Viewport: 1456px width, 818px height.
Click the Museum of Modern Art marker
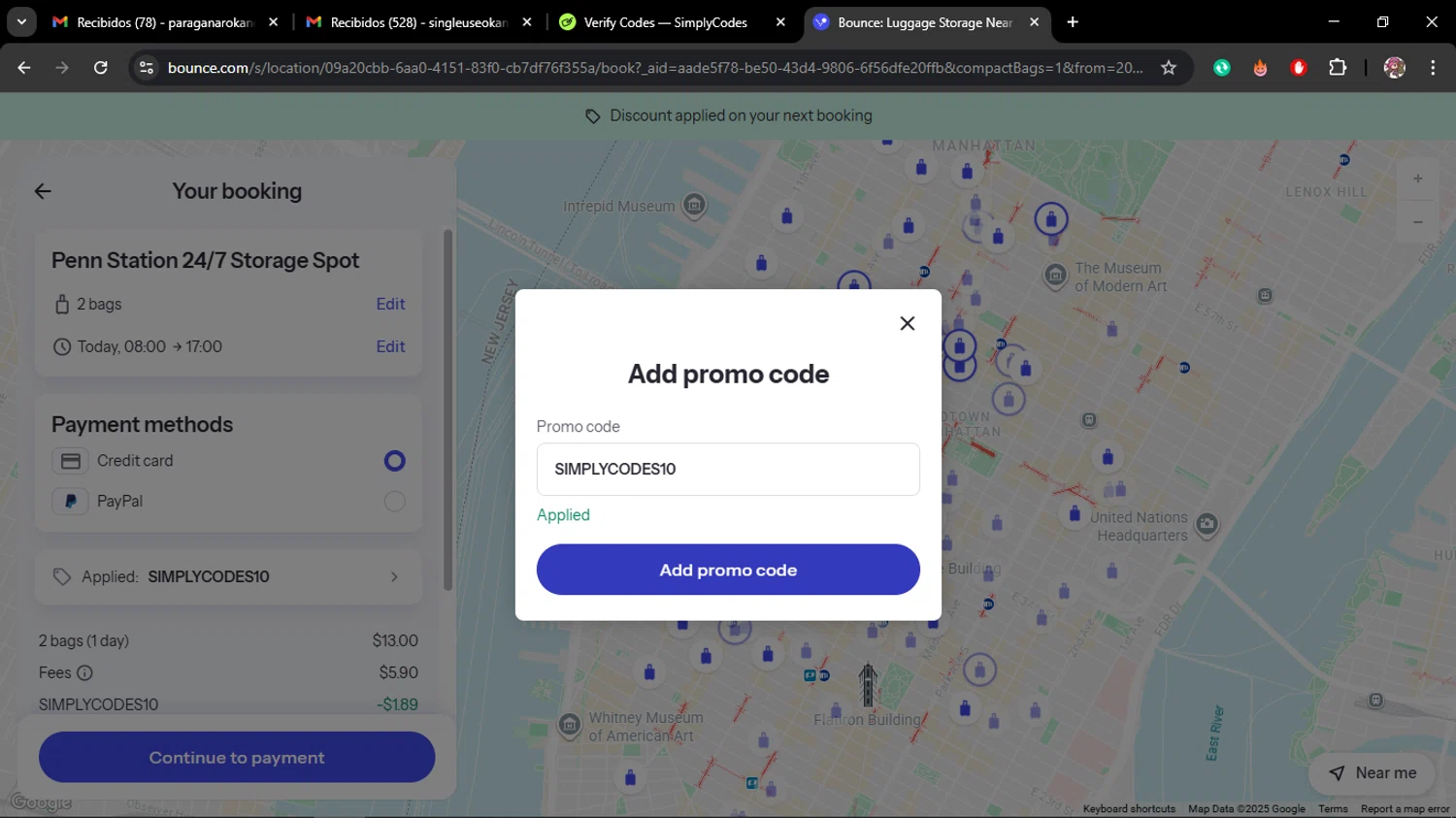click(x=1055, y=276)
